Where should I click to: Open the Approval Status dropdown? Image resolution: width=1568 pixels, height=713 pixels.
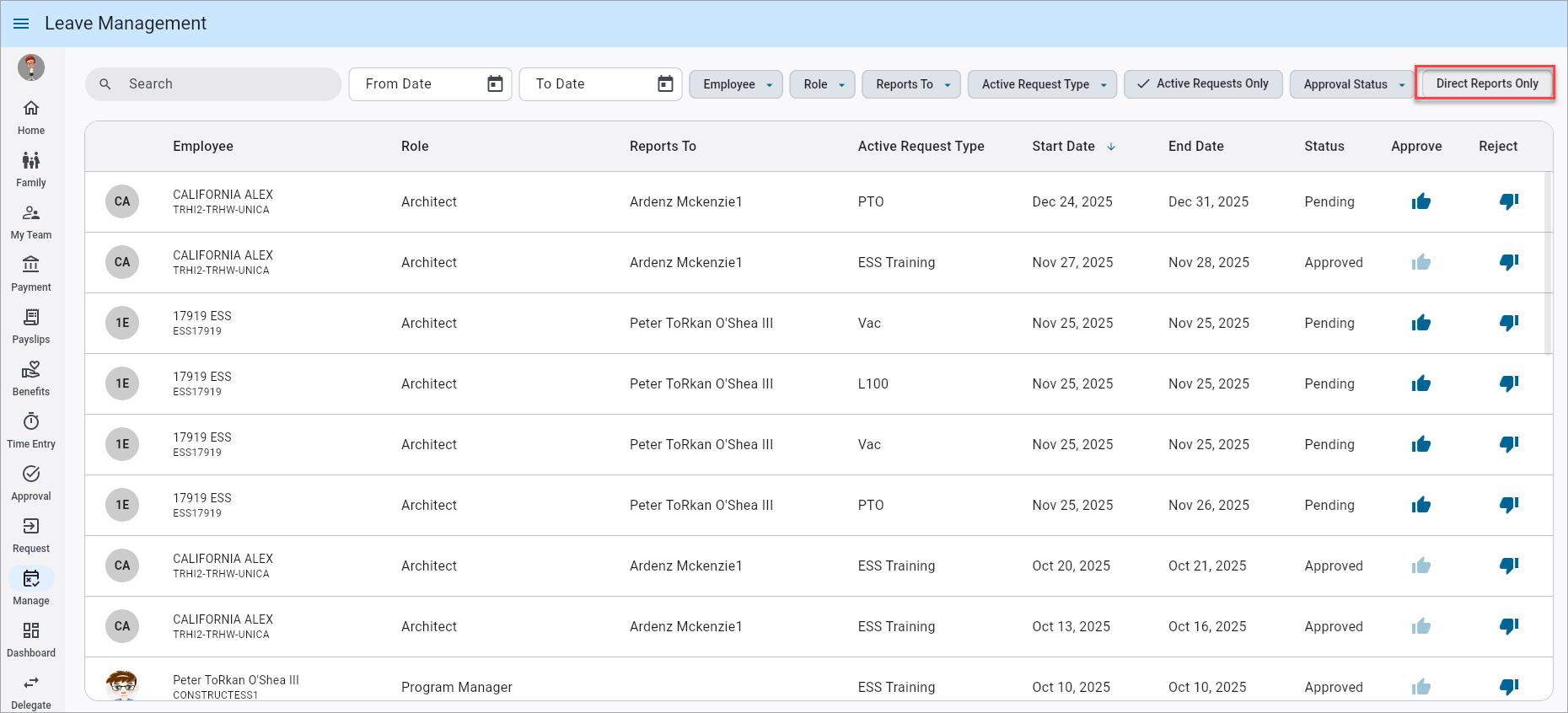1352,84
